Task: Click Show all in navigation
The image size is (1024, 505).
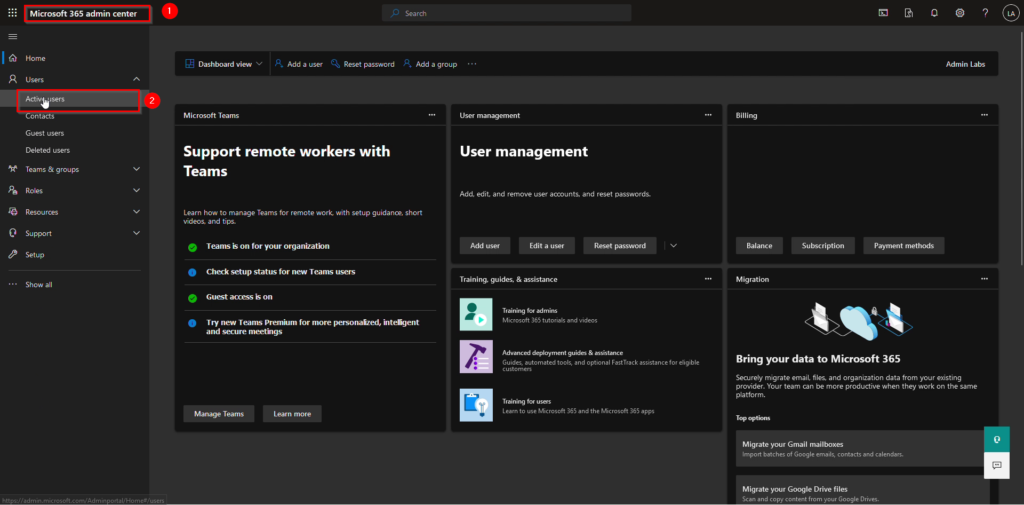Action: click(39, 285)
